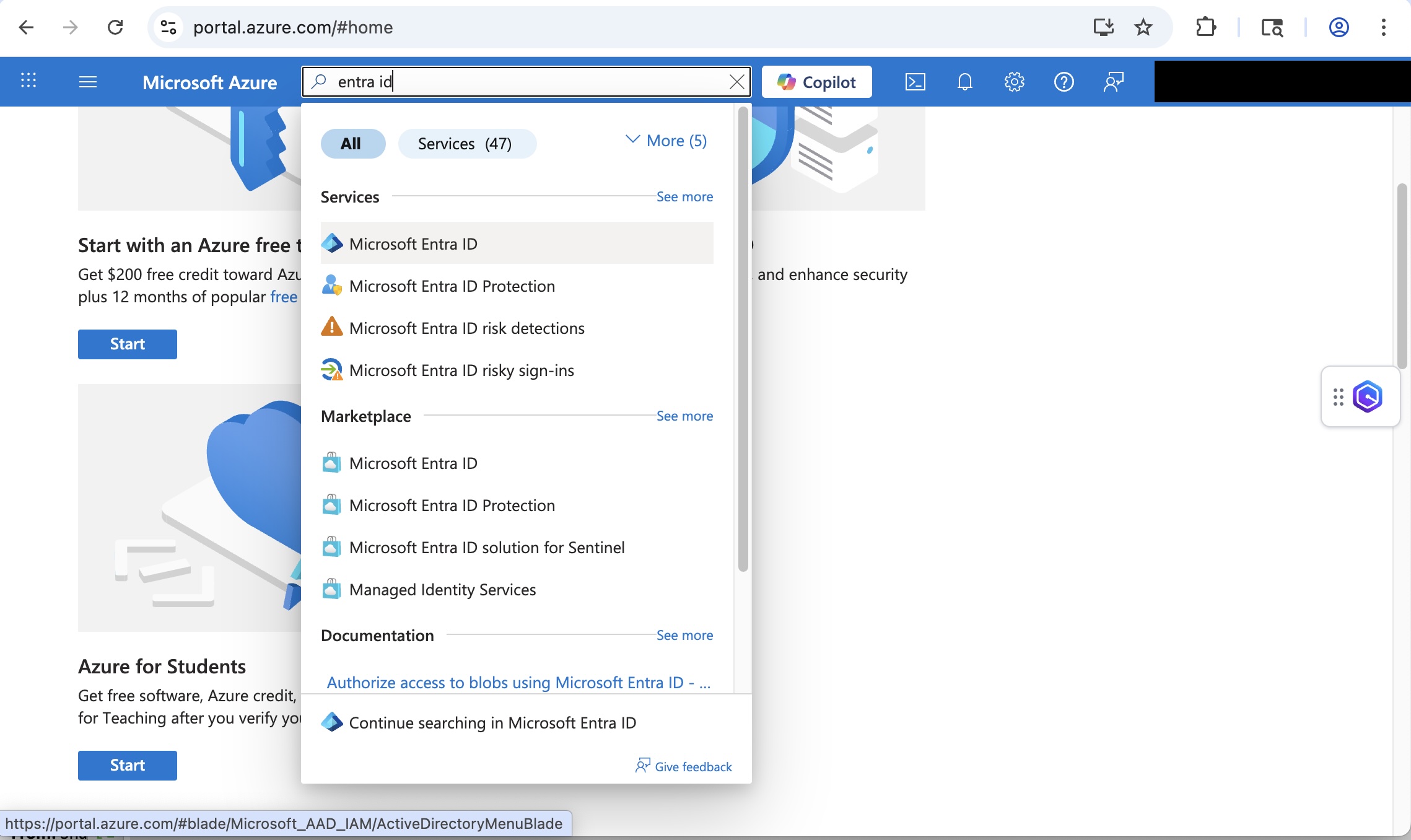Open portal settings gear icon
Screen dimensions: 1411x840
click(x=1014, y=82)
